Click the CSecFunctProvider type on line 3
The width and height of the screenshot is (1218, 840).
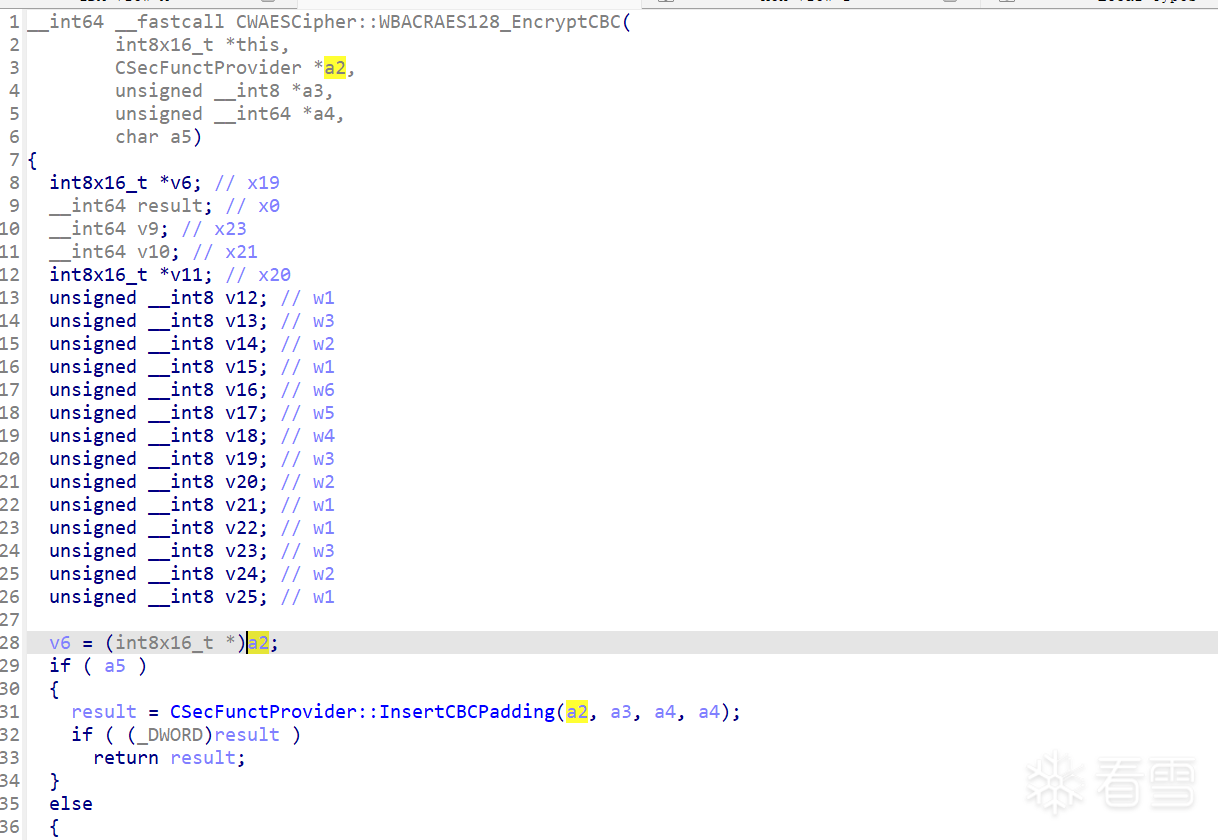coord(208,67)
